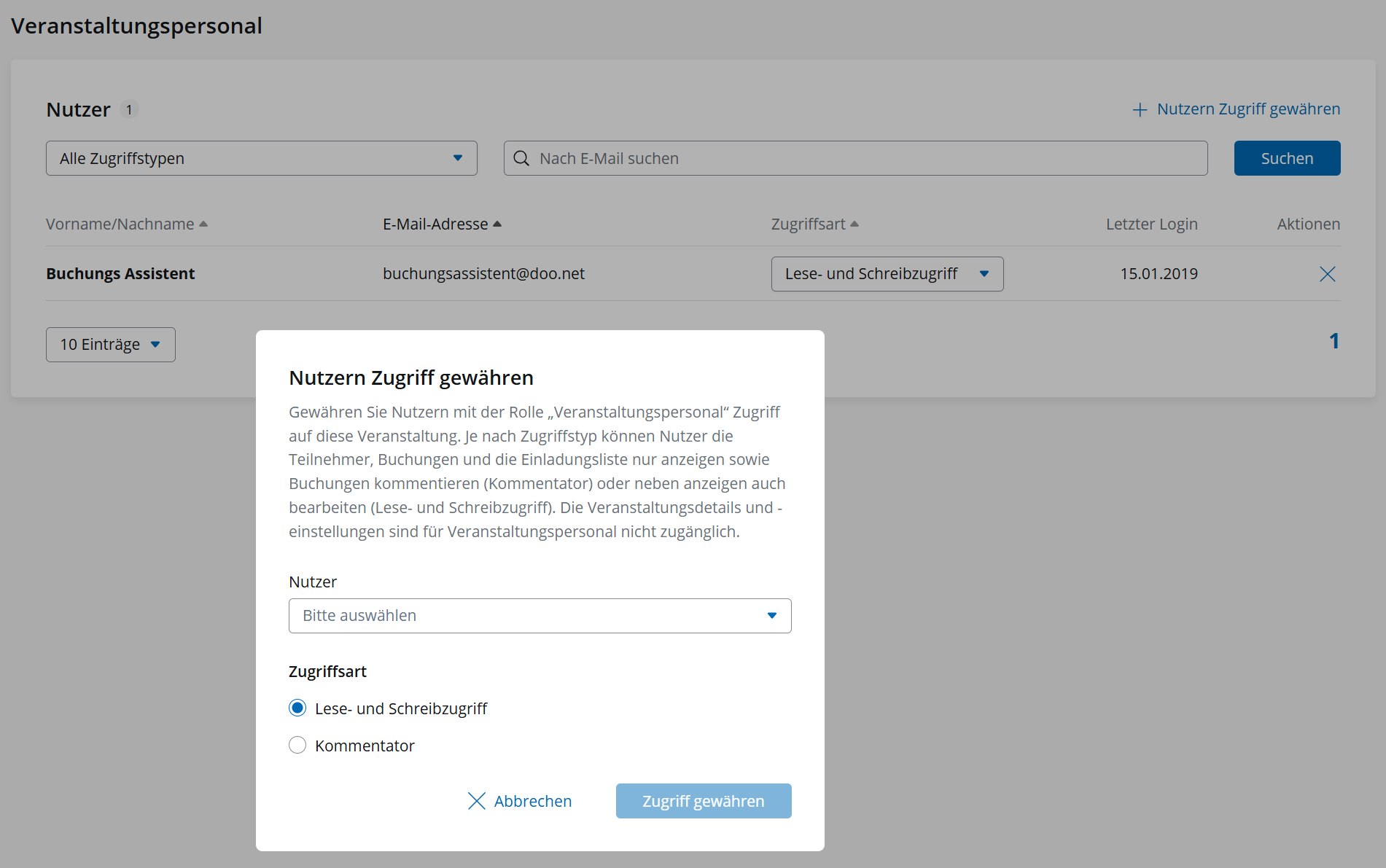This screenshot has width=1386, height=868.
Task: Sort by the Zugriffsart column arrow icon
Action: [854, 224]
